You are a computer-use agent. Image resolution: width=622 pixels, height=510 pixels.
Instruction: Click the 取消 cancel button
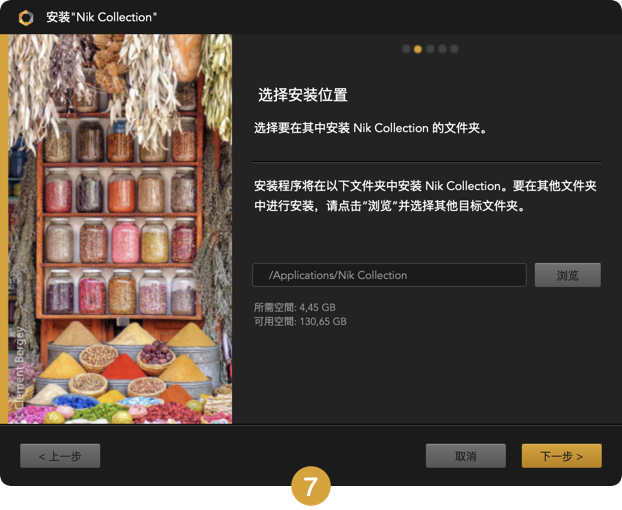(466, 456)
